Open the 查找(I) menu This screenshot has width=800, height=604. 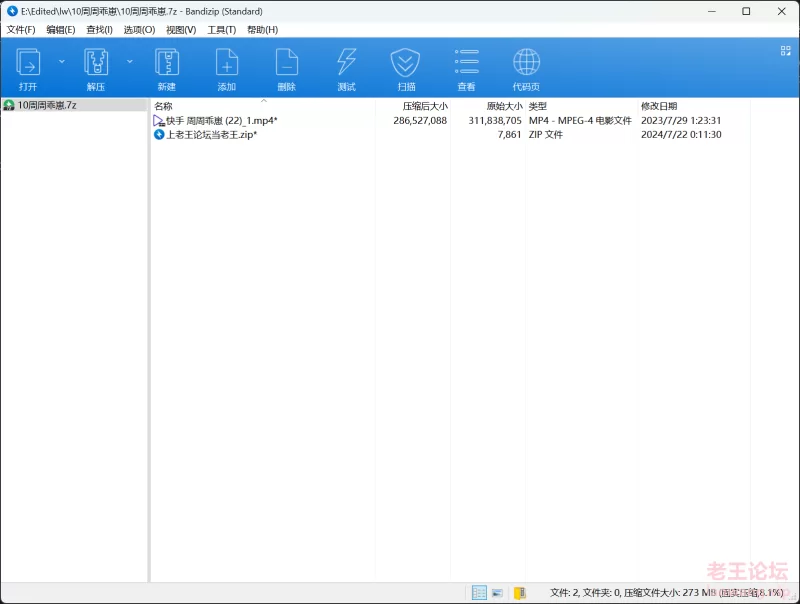[x=99, y=30]
